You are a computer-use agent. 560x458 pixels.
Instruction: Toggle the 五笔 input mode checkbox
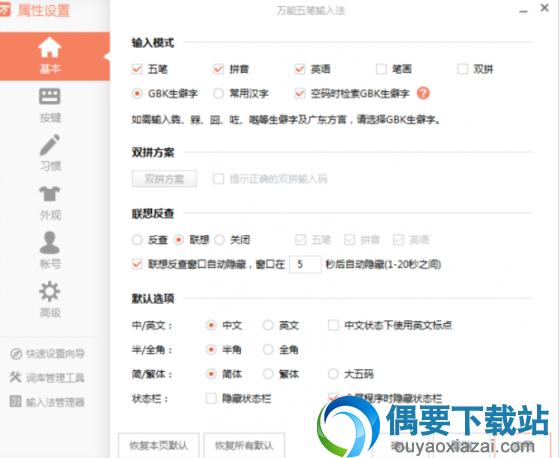(x=137, y=69)
